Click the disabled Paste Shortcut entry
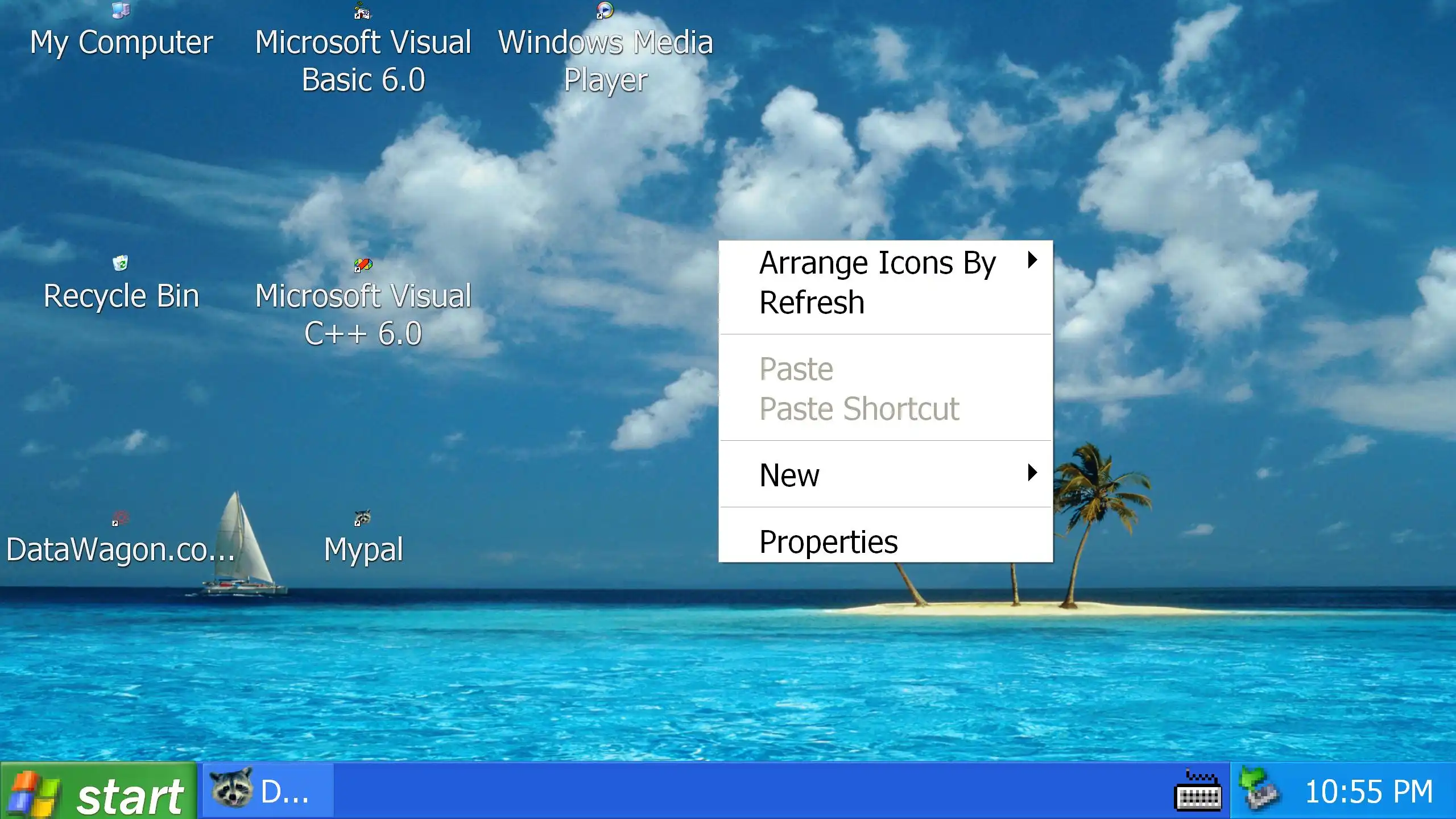Screen dimensions: 1456x819 [x=859, y=409]
